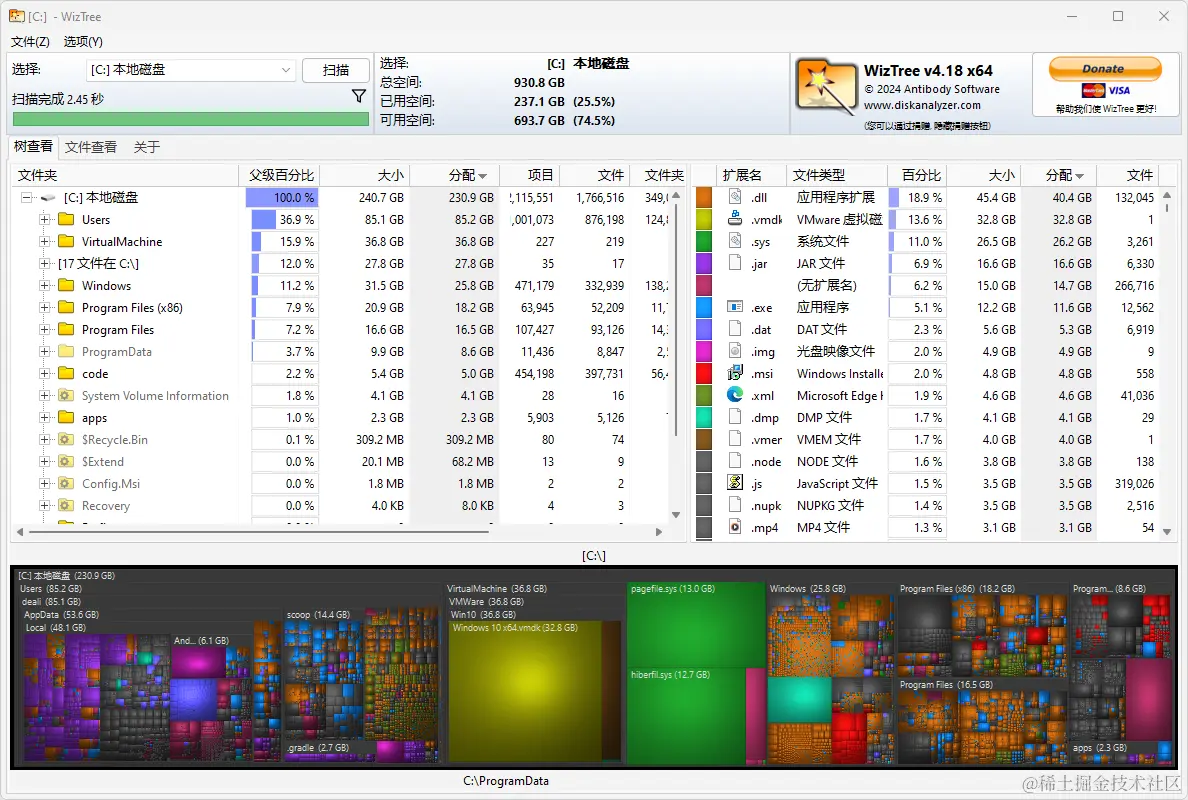The image size is (1188, 800).
Task: Click the Windows 10 x64.vmdk treemap block
Action: pos(527,691)
